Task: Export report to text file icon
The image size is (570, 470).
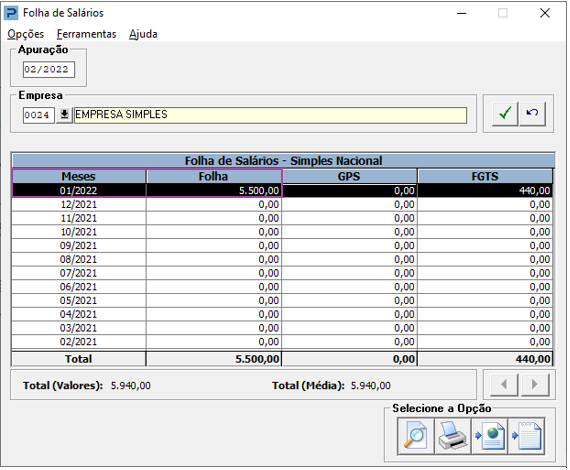Action: click(526, 436)
